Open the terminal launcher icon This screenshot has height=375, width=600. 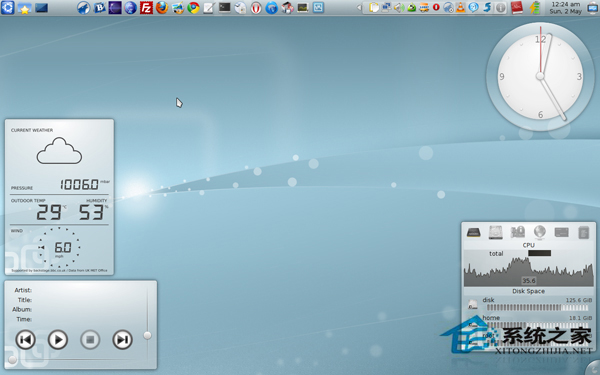click(225, 7)
